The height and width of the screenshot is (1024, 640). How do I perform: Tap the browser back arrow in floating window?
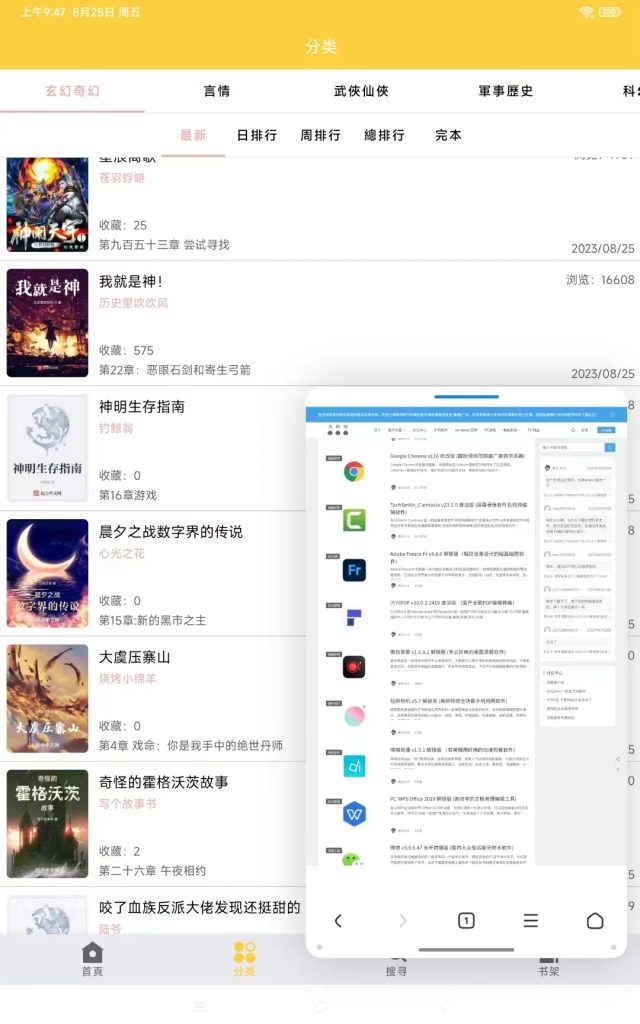point(338,921)
